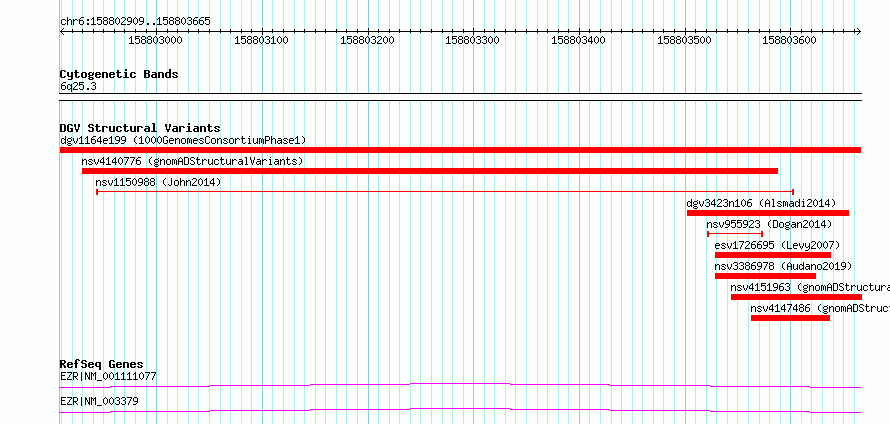The image size is (890, 424).
Task: Click the nsv1150988 (John2014) label
Action: 158,182
